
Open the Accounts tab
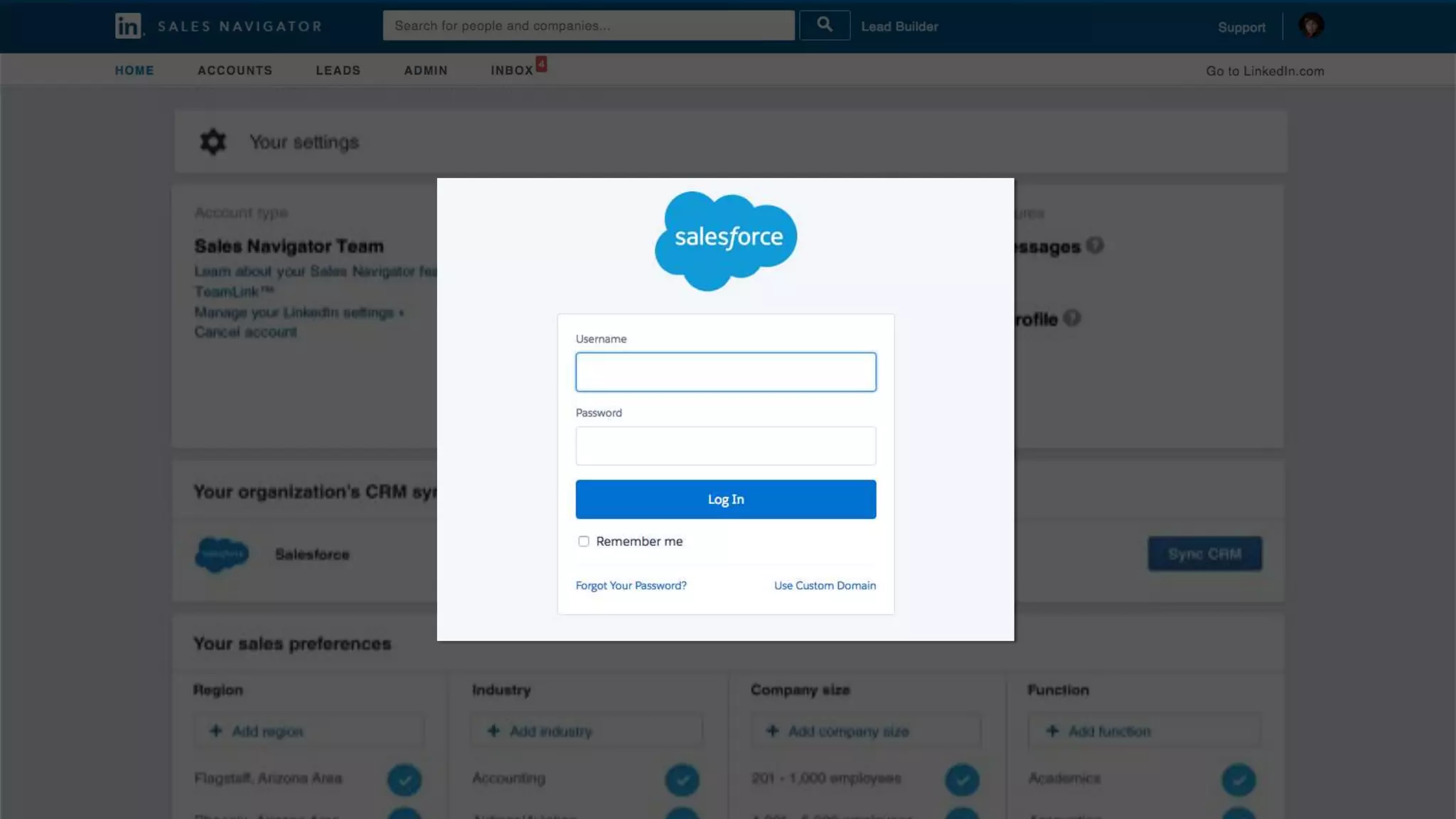[235, 70]
